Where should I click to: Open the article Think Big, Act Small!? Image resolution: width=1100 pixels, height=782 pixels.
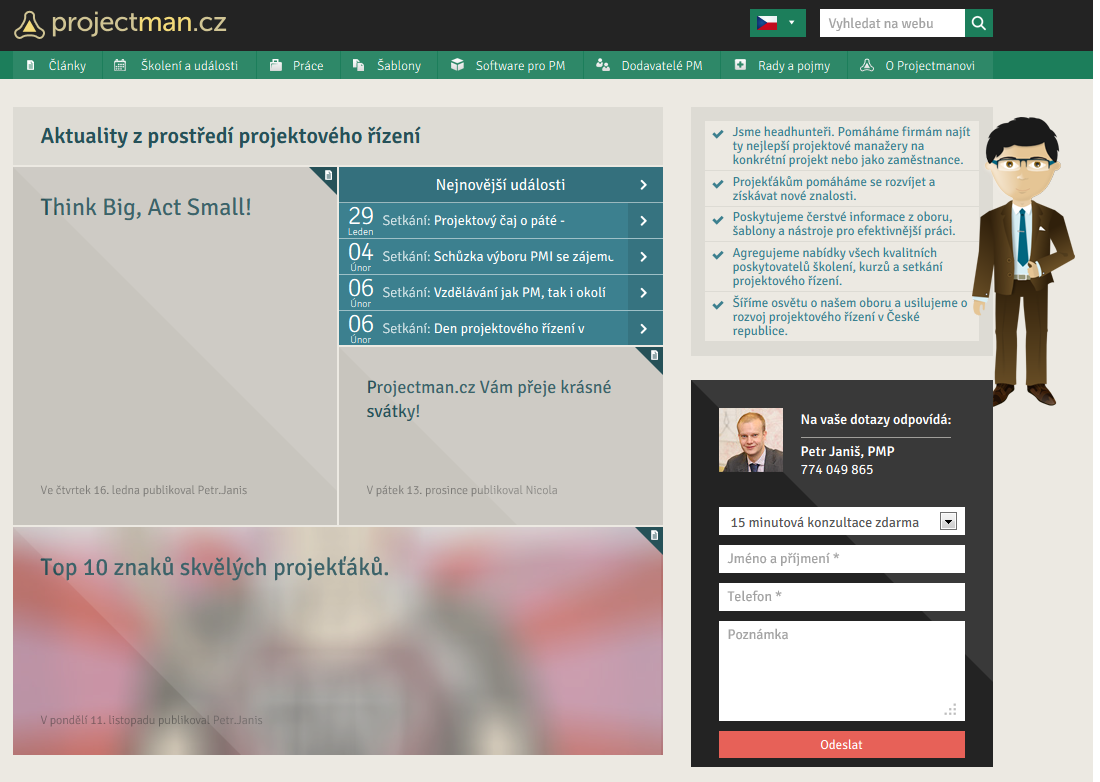click(146, 207)
